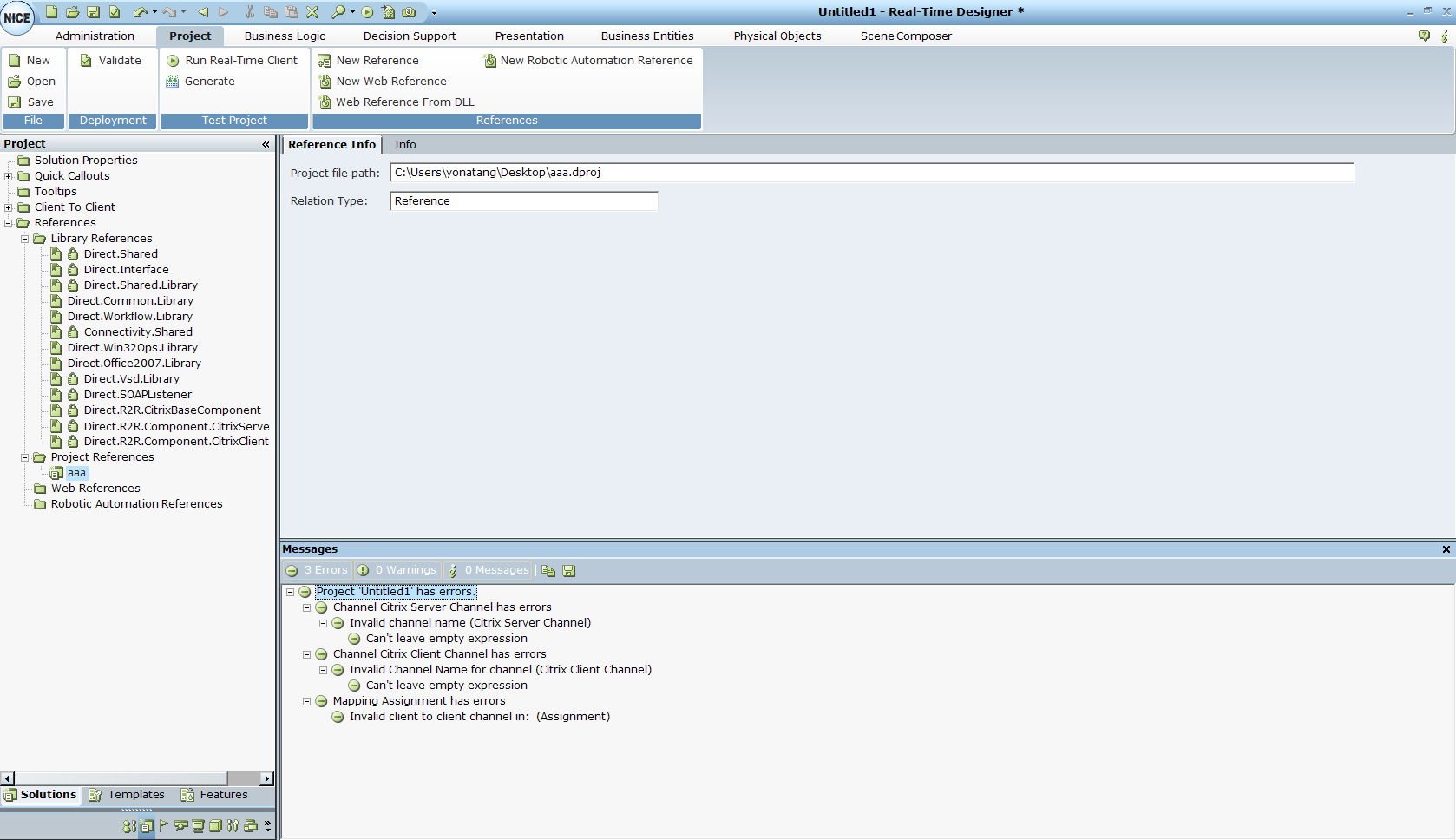The image size is (1456, 840).
Task: Click the NICE application logo button
Action: pos(16,17)
